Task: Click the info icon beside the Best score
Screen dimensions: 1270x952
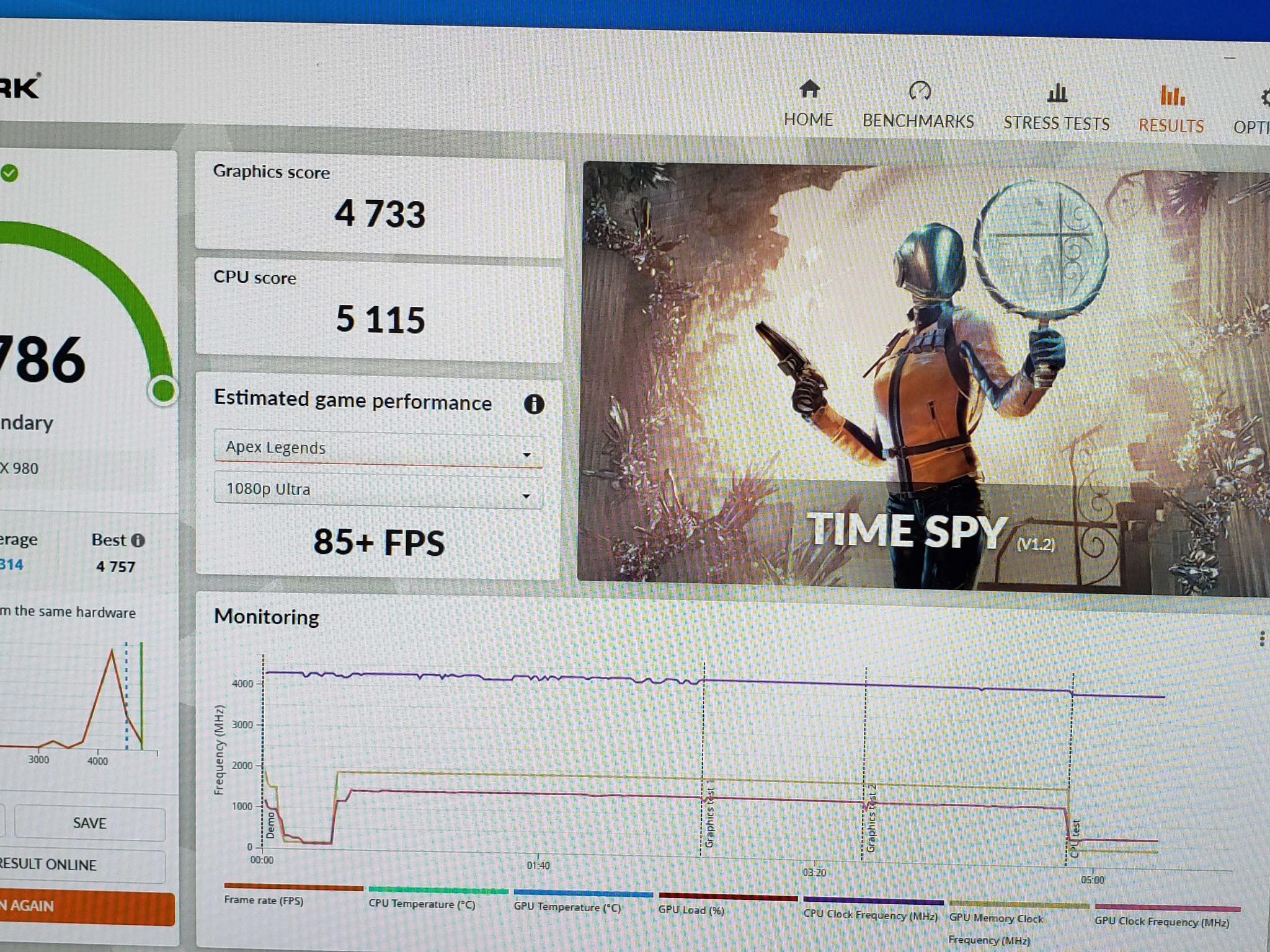Action: tap(139, 540)
